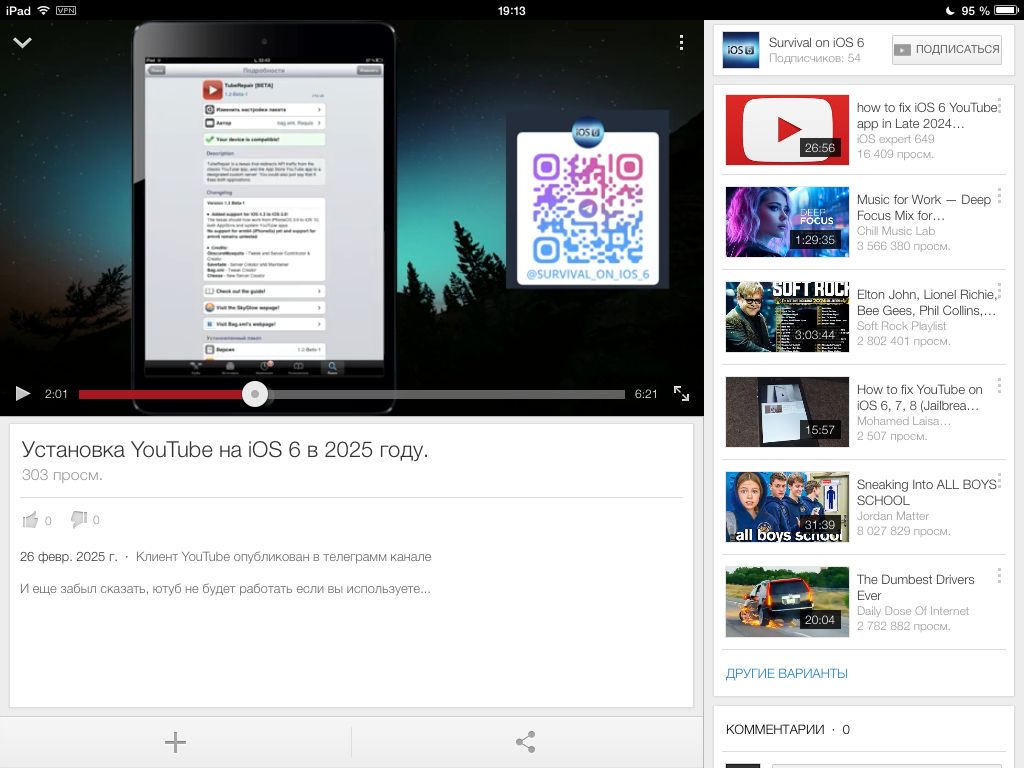Image resolution: width=1024 pixels, height=768 pixels.
Task: Tap the VPN indicator in status bar
Action: pyautogui.click(x=66, y=10)
